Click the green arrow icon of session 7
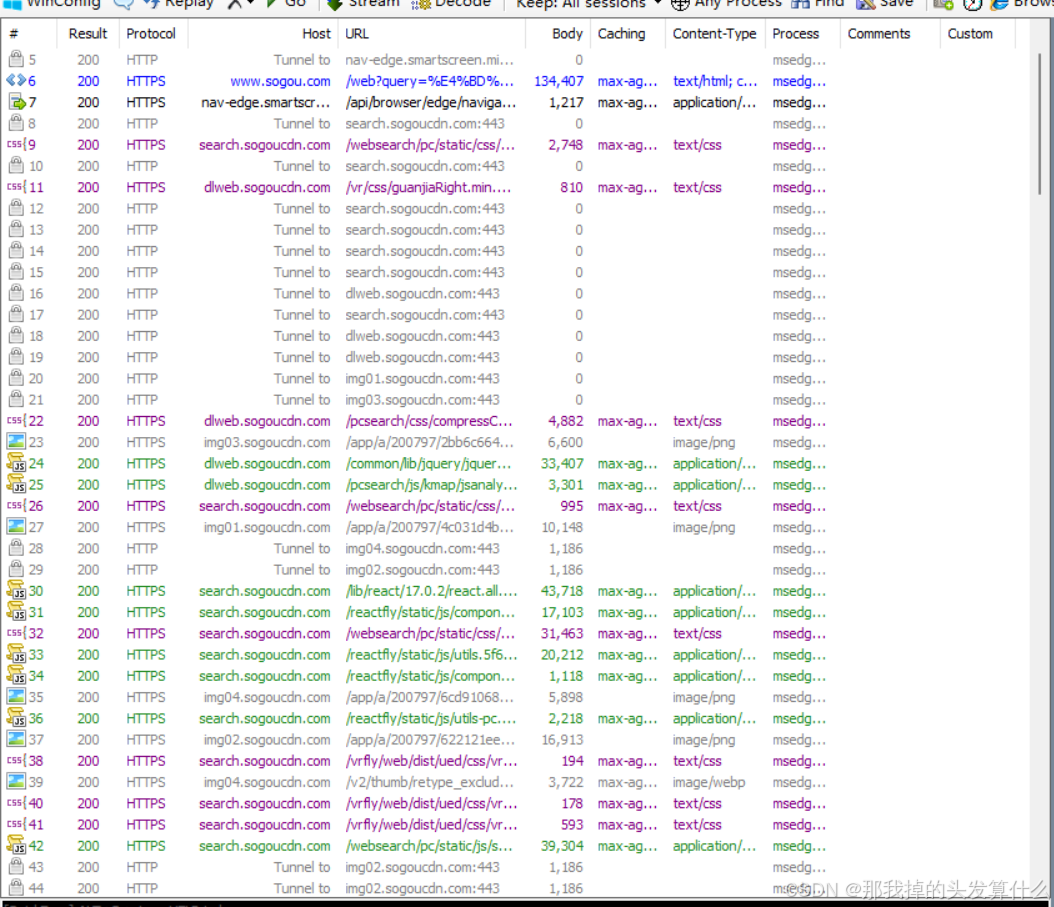This screenshot has width=1054, height=907. (17, 102)
